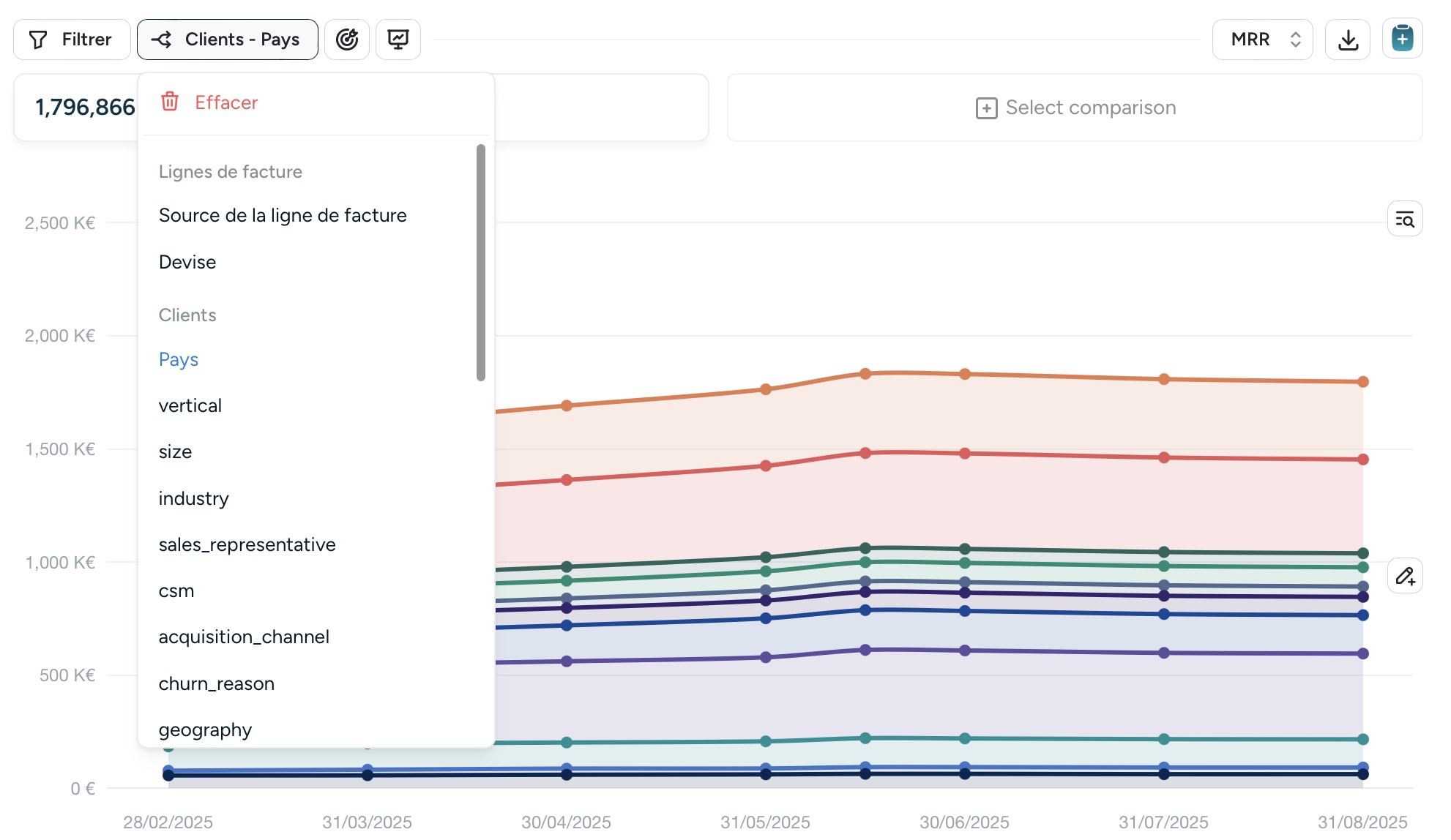This screenshot has height=840, width=1451.
Task: Click the download icon button
Action: (x=1347, y=40)
